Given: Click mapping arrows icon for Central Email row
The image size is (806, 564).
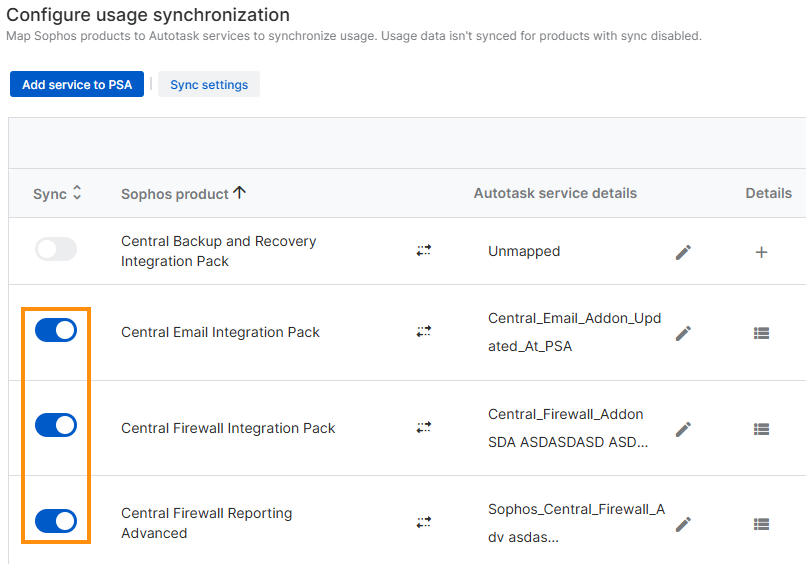Looking at the screenshot, I should [424, 331].
